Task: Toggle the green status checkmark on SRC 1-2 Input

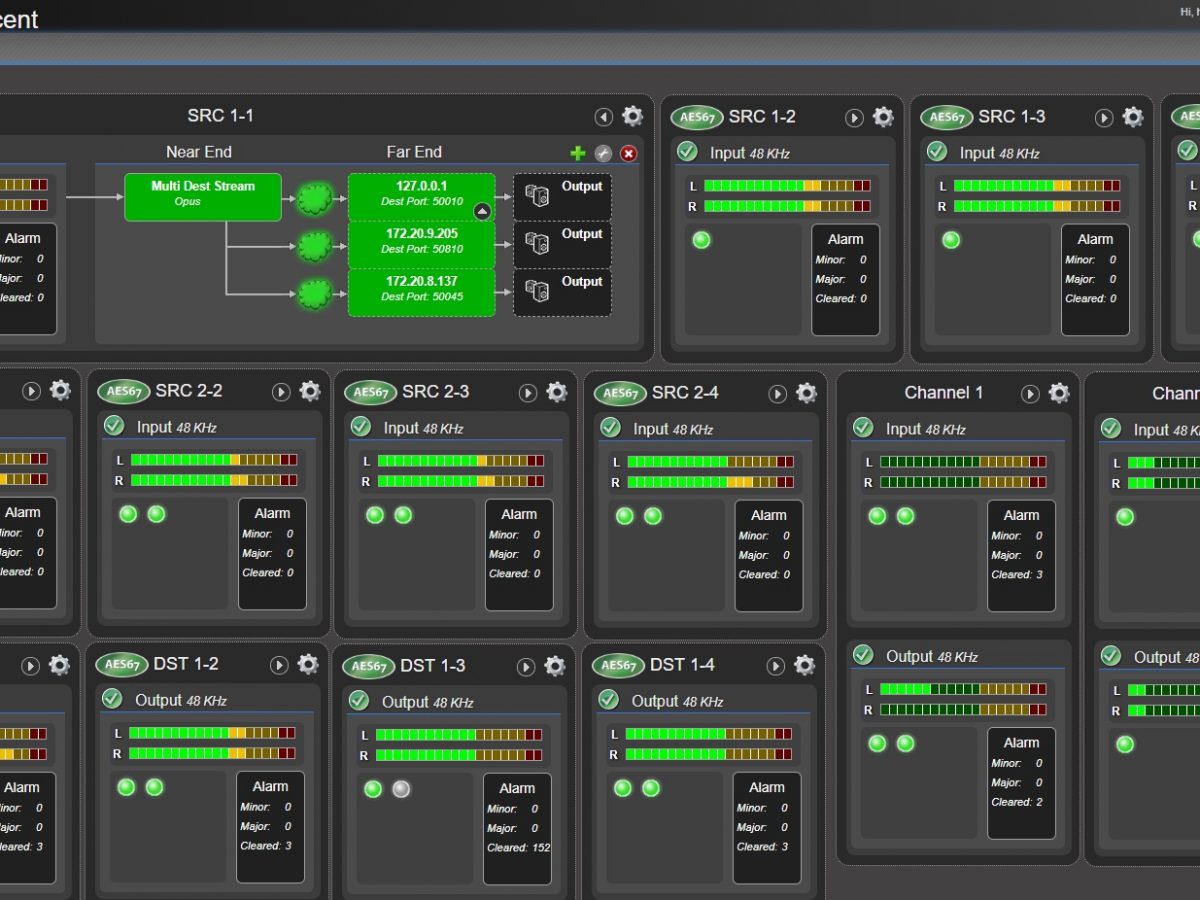Action: (686, 152)
